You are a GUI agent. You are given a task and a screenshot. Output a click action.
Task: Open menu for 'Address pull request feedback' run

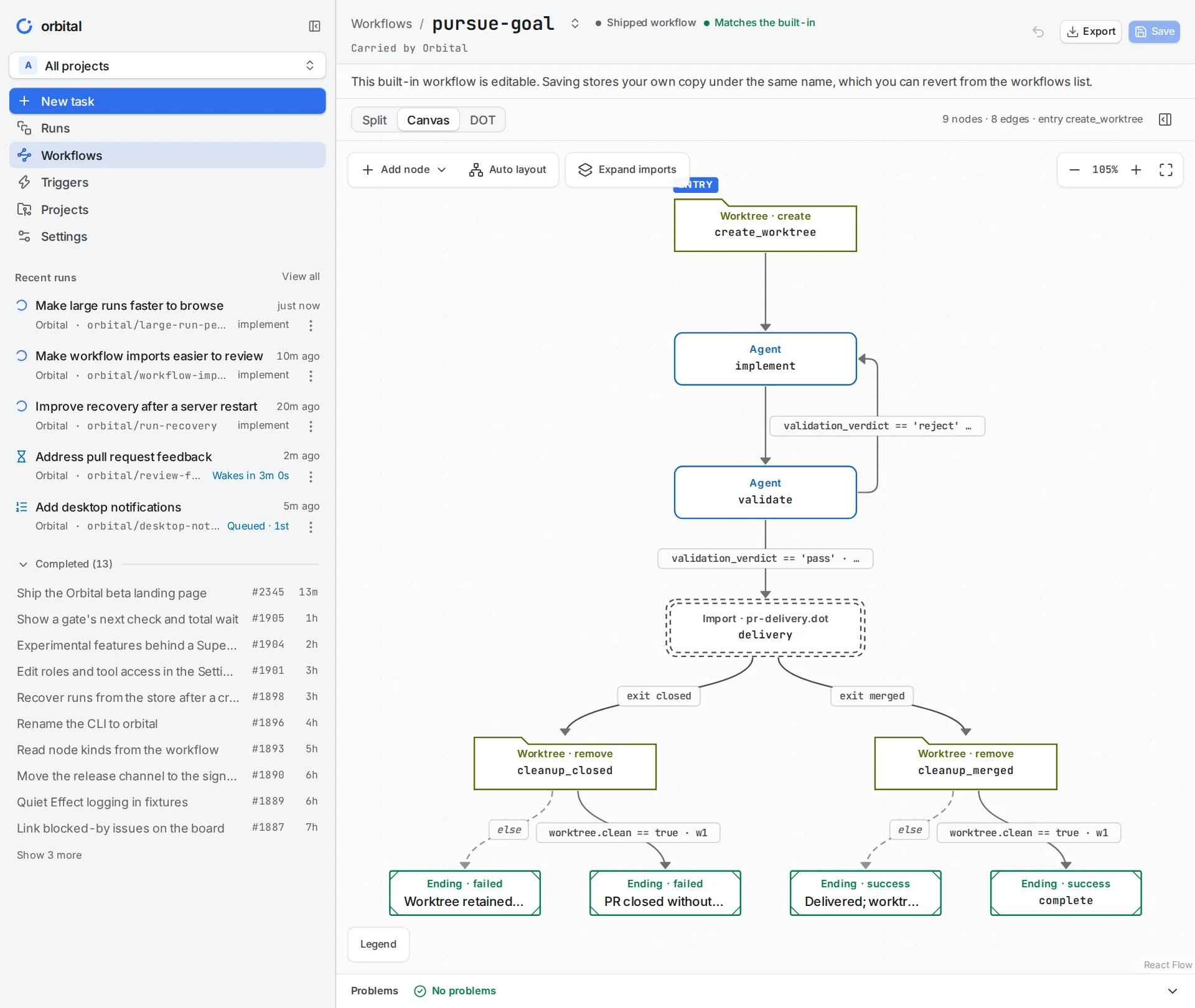coord(311,477)
